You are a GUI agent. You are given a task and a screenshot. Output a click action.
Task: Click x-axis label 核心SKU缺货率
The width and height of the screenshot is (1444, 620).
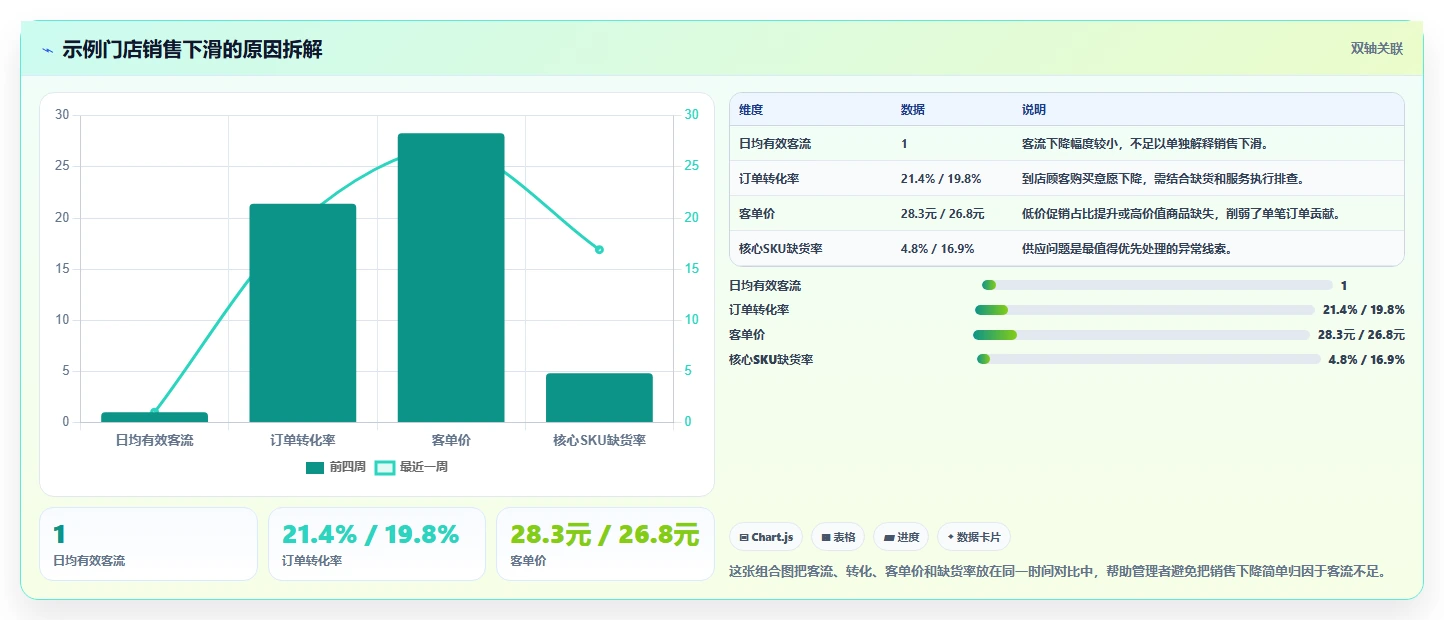click(599, 440)
